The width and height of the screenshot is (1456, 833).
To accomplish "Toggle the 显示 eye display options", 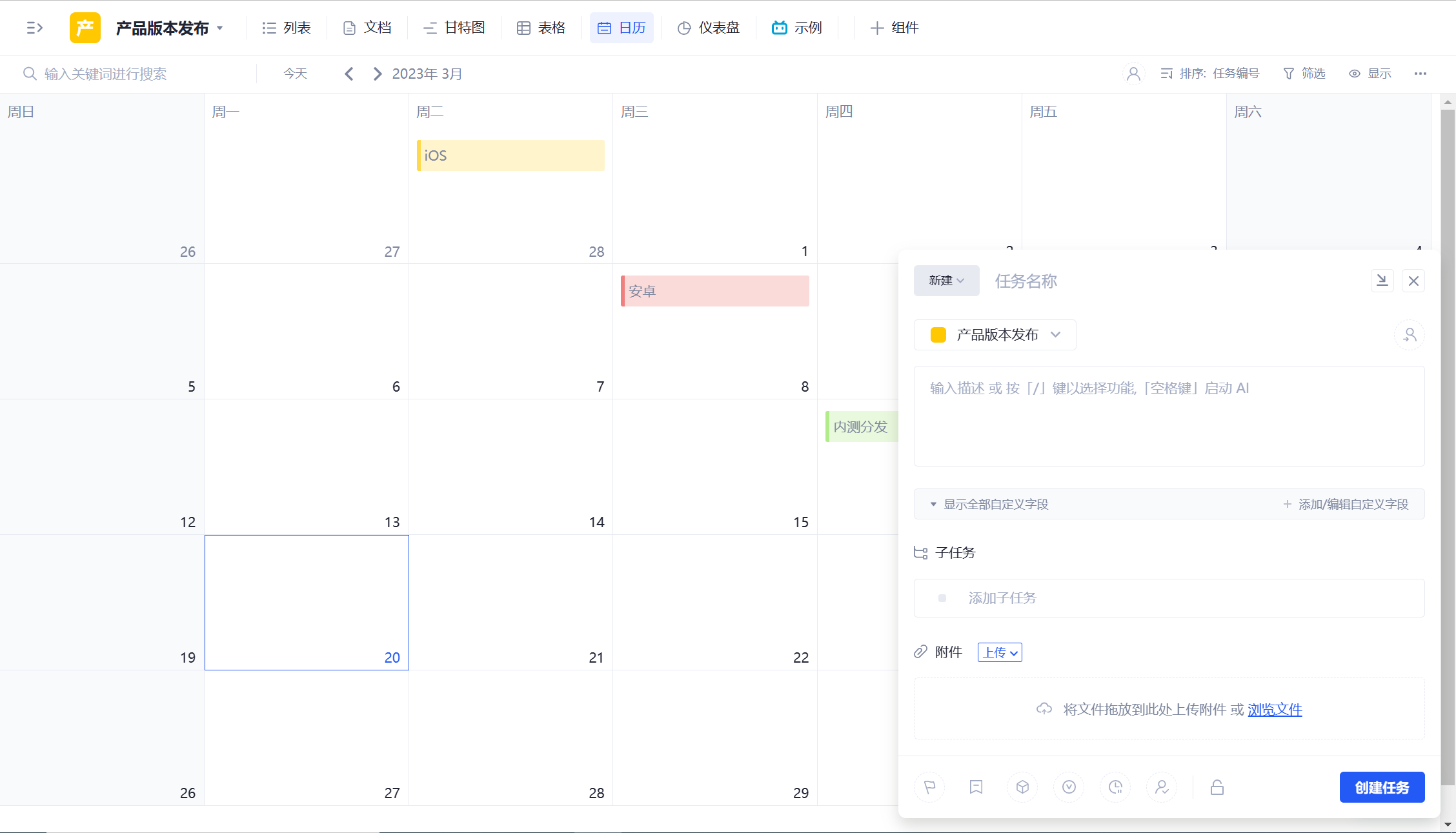I will tap(1370, 74).
